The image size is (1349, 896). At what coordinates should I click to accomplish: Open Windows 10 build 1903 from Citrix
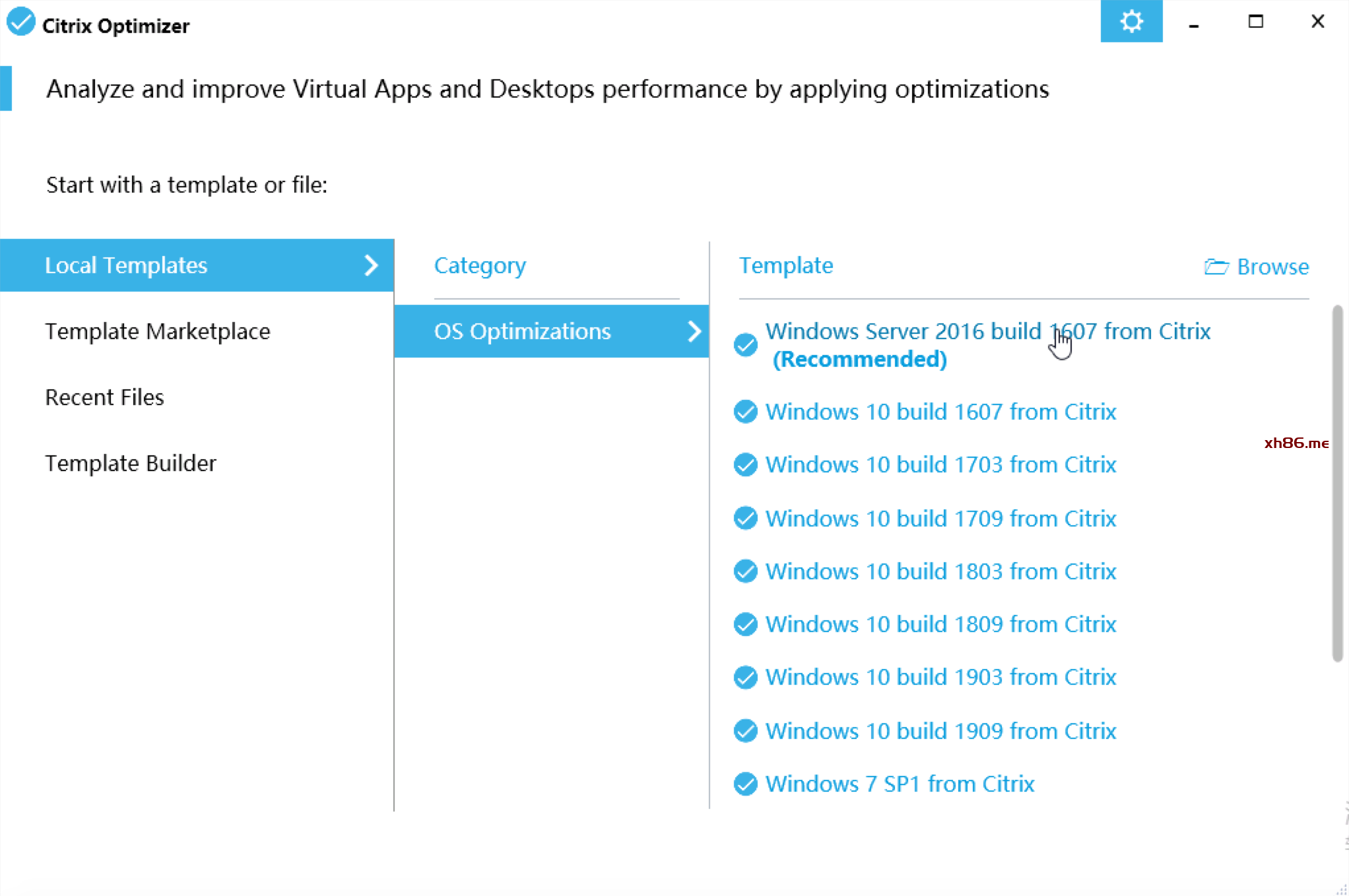[940, 677]
